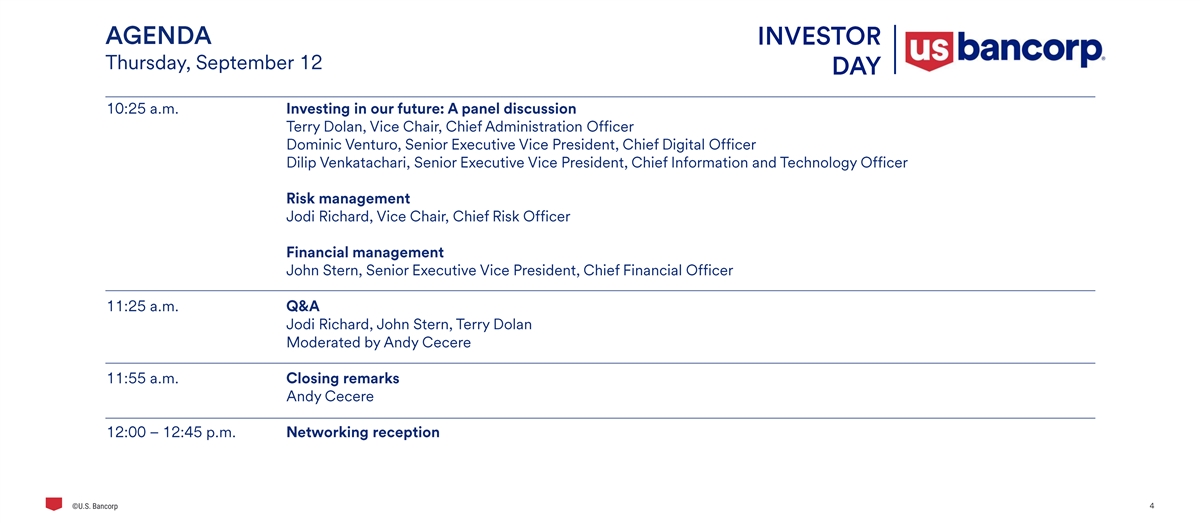The height and width of the screenshot is (524, 1200).
Task: Click the John Stern, Chief Financial Officer line
Action: click(509, 271)
